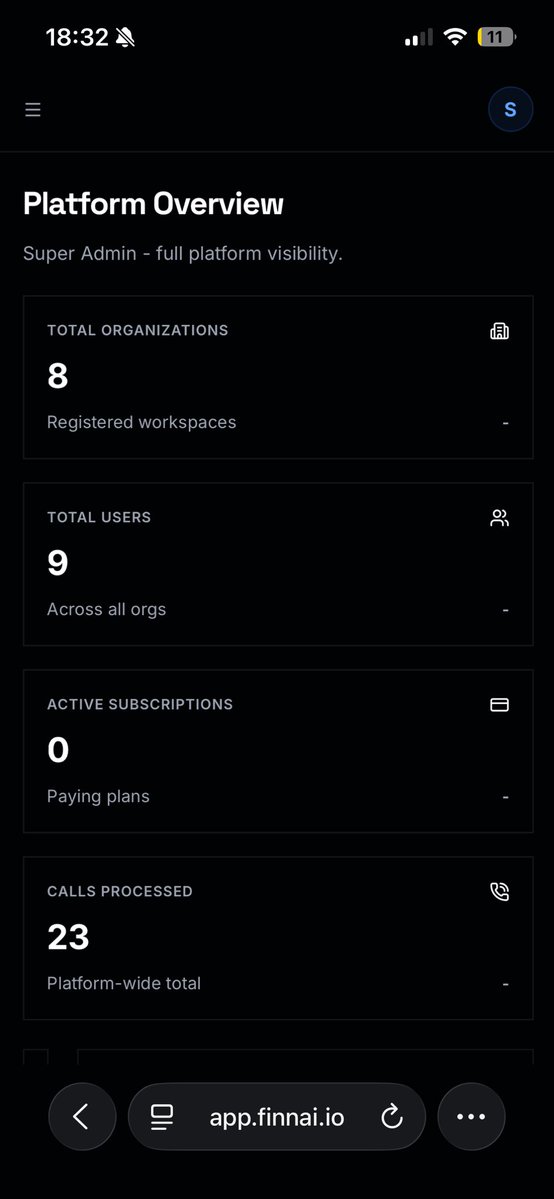Open the Total Users card
The width and height of the screenshot is (554, 1199).
click(x=278, y=564)
